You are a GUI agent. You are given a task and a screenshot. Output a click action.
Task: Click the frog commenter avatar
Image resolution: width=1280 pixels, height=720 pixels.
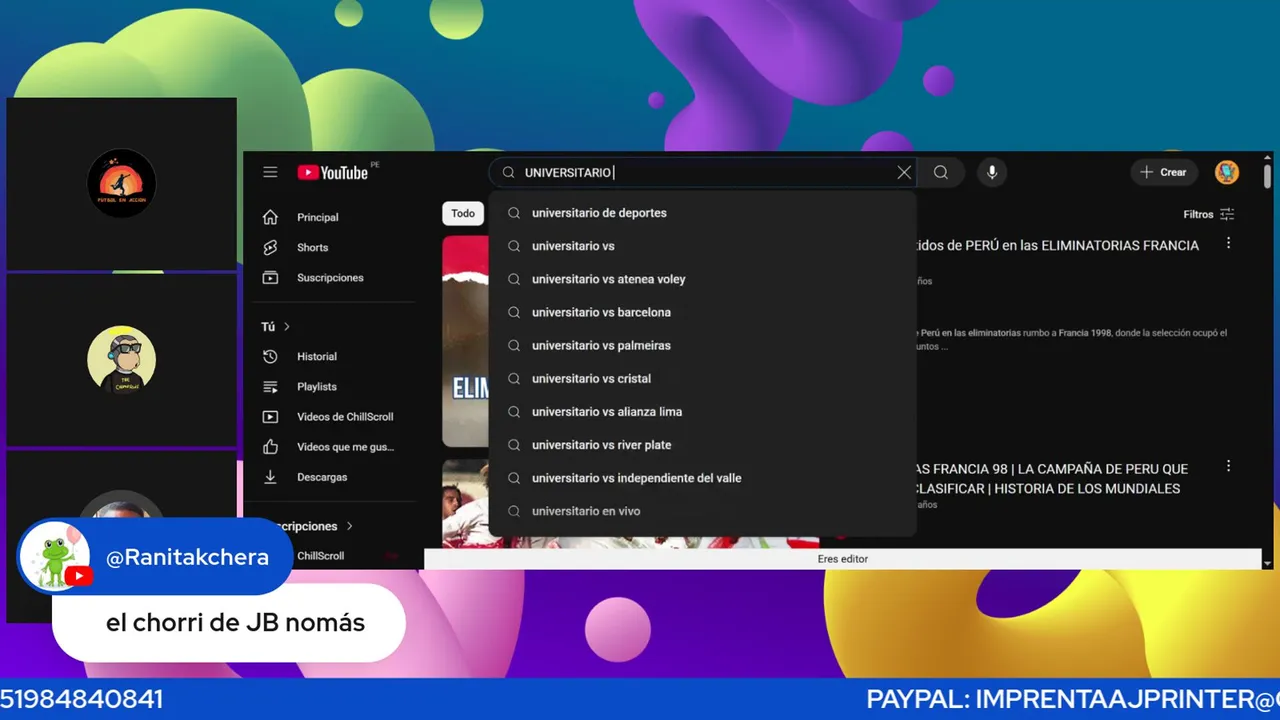(x=55, y=557)
